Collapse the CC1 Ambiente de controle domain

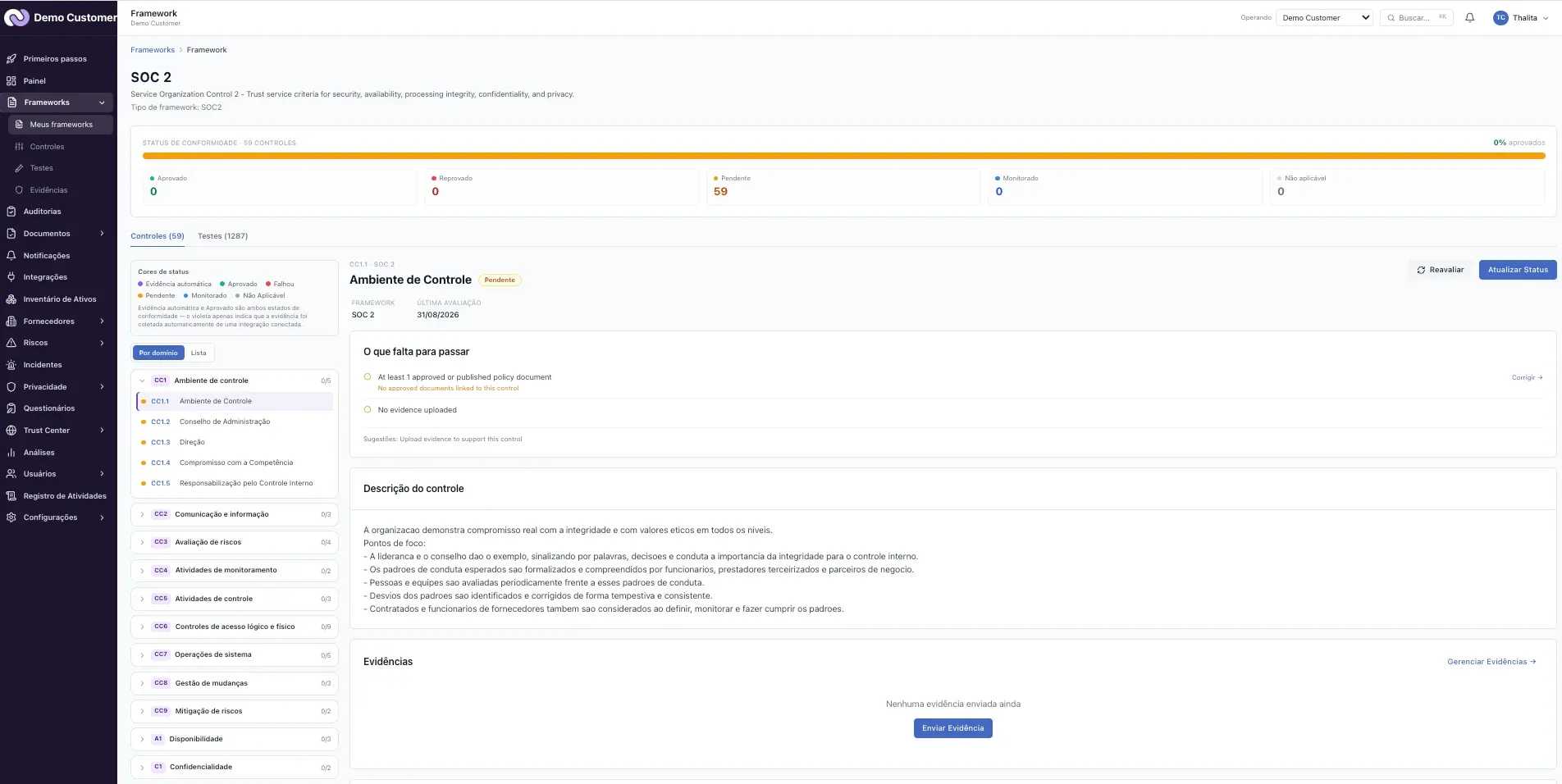click(x=234, y=381)
